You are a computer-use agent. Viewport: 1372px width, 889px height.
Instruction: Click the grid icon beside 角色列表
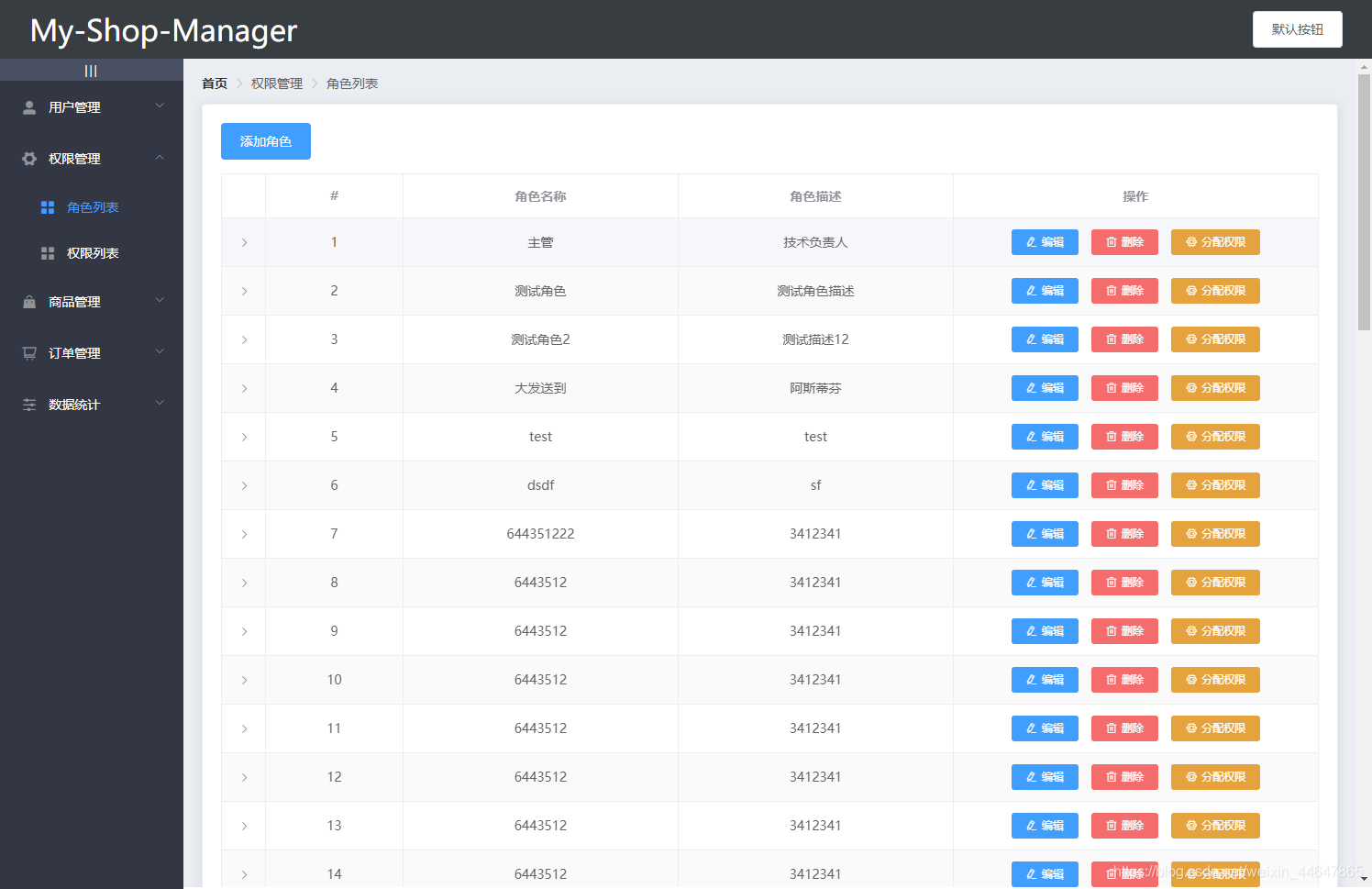(48, 207)
